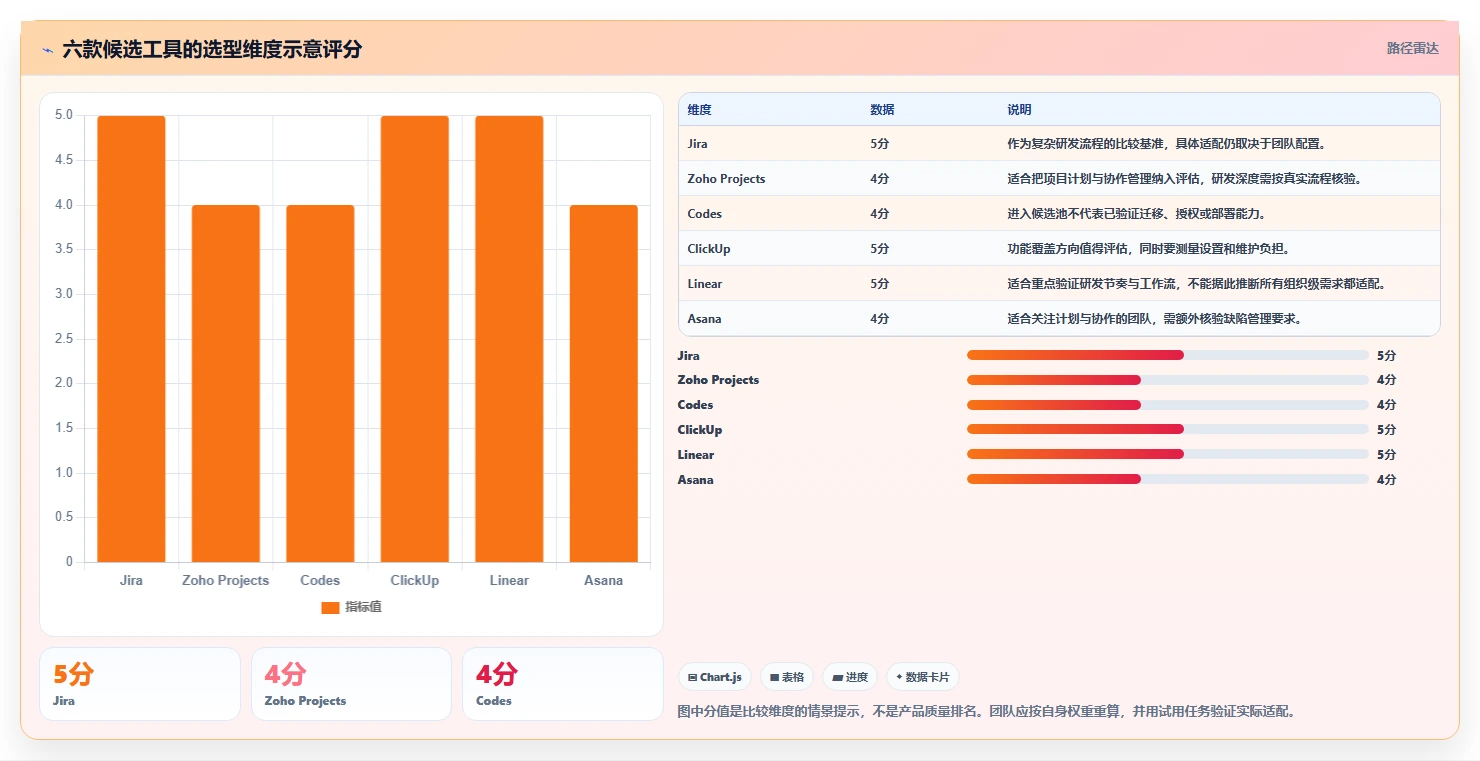Viewport: 1480px width, 761px height.
Task: Click the Zoho Projects x-axis label
Action: click(x=226, y=581)
